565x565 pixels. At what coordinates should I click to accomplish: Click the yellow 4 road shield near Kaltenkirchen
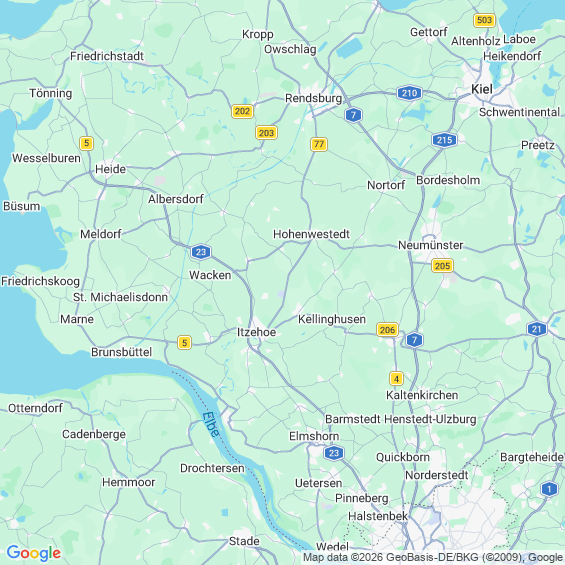point(396,379)
